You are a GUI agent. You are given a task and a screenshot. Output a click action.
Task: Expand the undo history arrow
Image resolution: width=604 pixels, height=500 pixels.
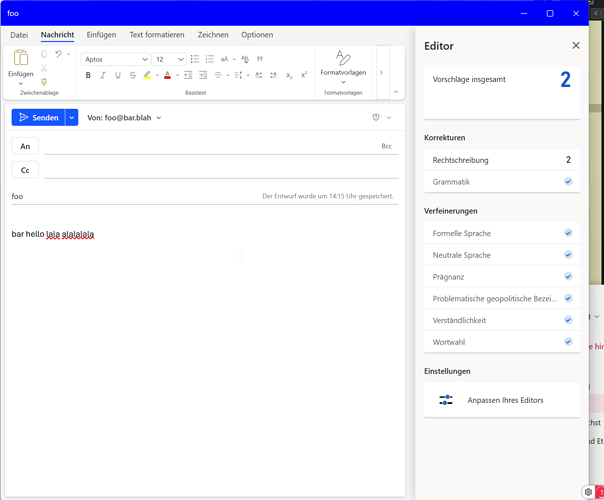pos(69,54)
